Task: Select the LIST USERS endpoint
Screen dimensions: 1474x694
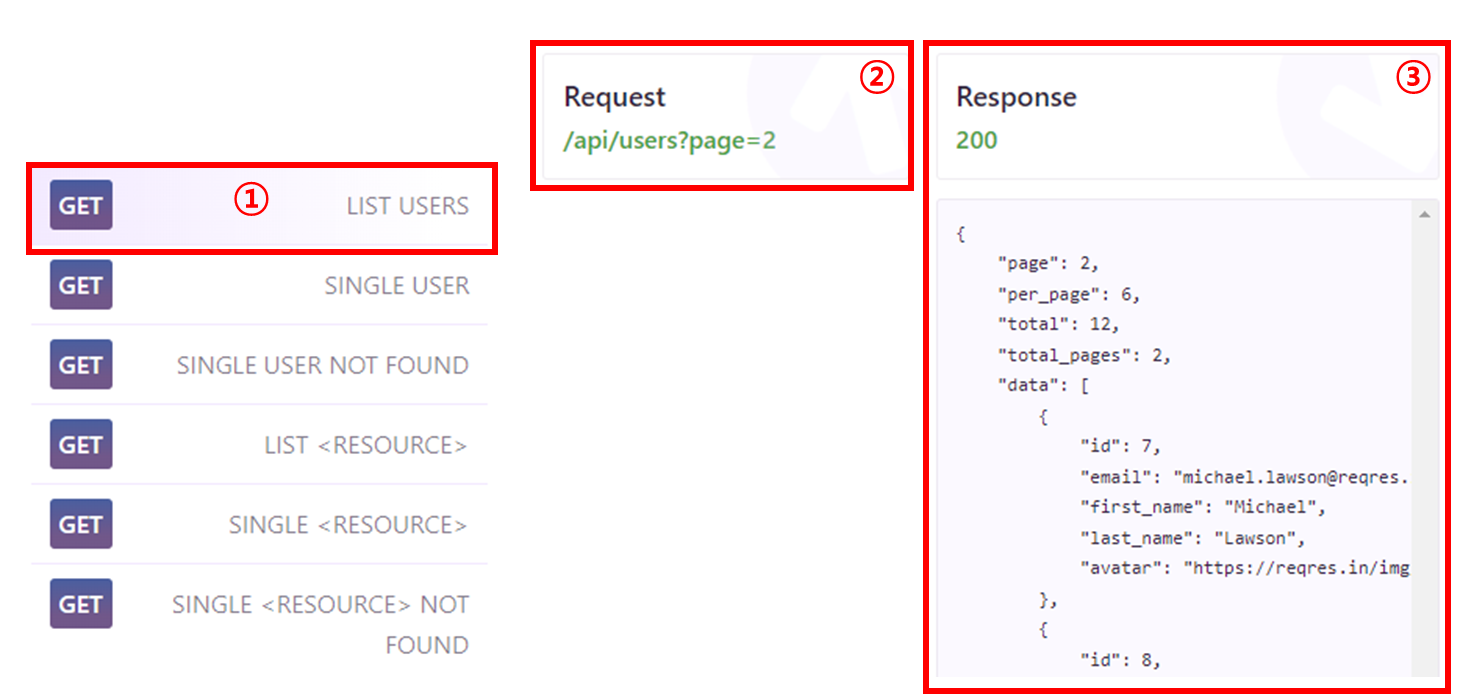Action: click(260, 206)
